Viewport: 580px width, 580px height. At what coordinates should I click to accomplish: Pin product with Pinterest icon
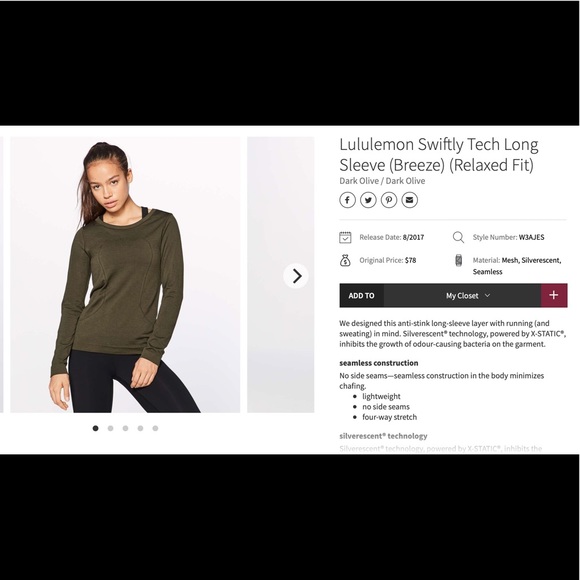389,200
